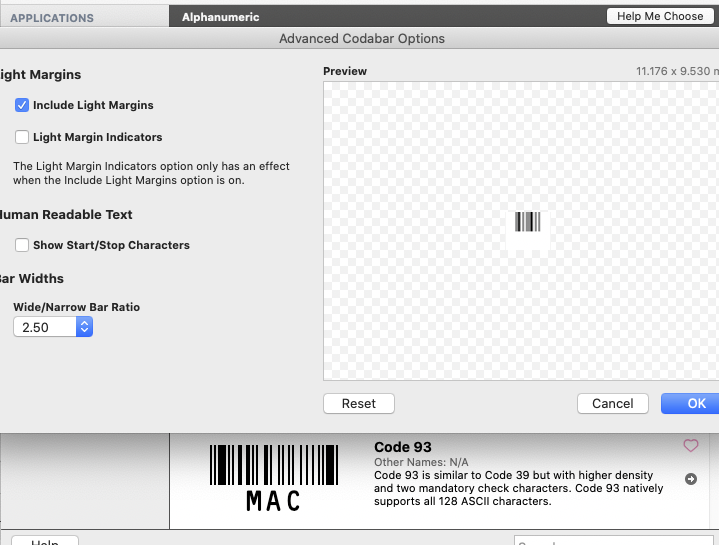
Task: Enable Show Start/Stop Characters checkbox
Action: 22,245
